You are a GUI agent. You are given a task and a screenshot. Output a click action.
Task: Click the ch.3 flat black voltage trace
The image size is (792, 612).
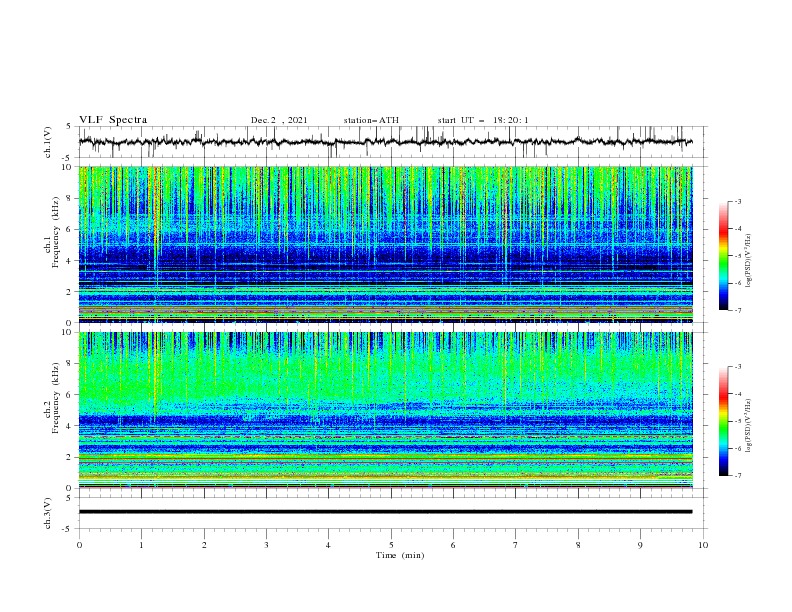pos(385,512)
